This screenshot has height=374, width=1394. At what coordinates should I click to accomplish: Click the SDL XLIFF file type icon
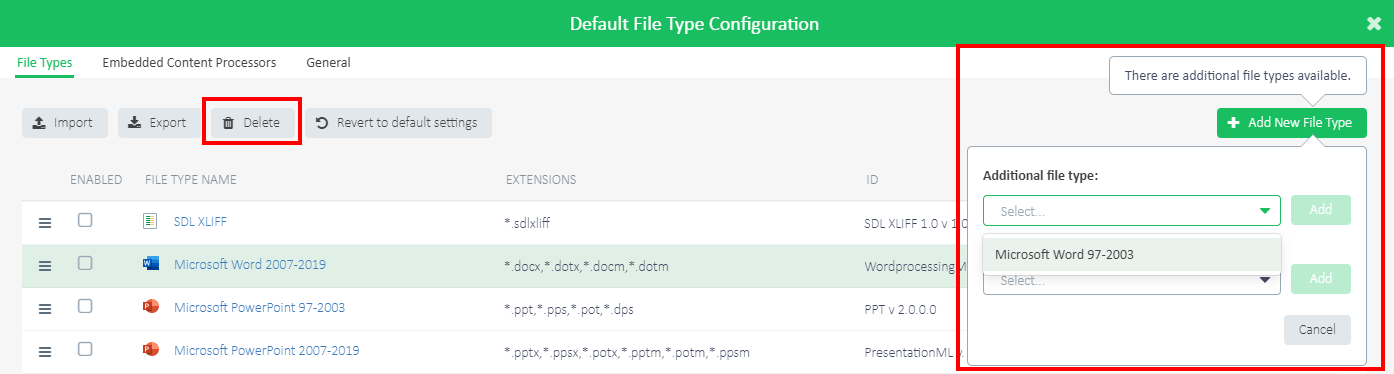click(x=151, y=221)
